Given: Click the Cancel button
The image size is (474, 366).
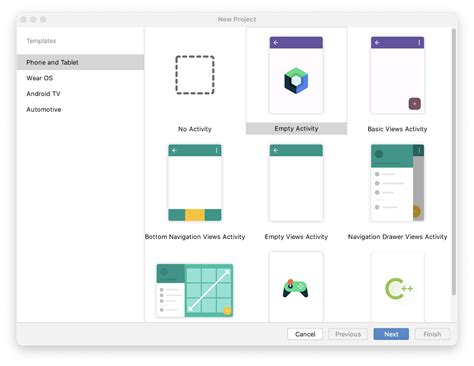Looking at the screenshot, I should (x=305, y=334).
